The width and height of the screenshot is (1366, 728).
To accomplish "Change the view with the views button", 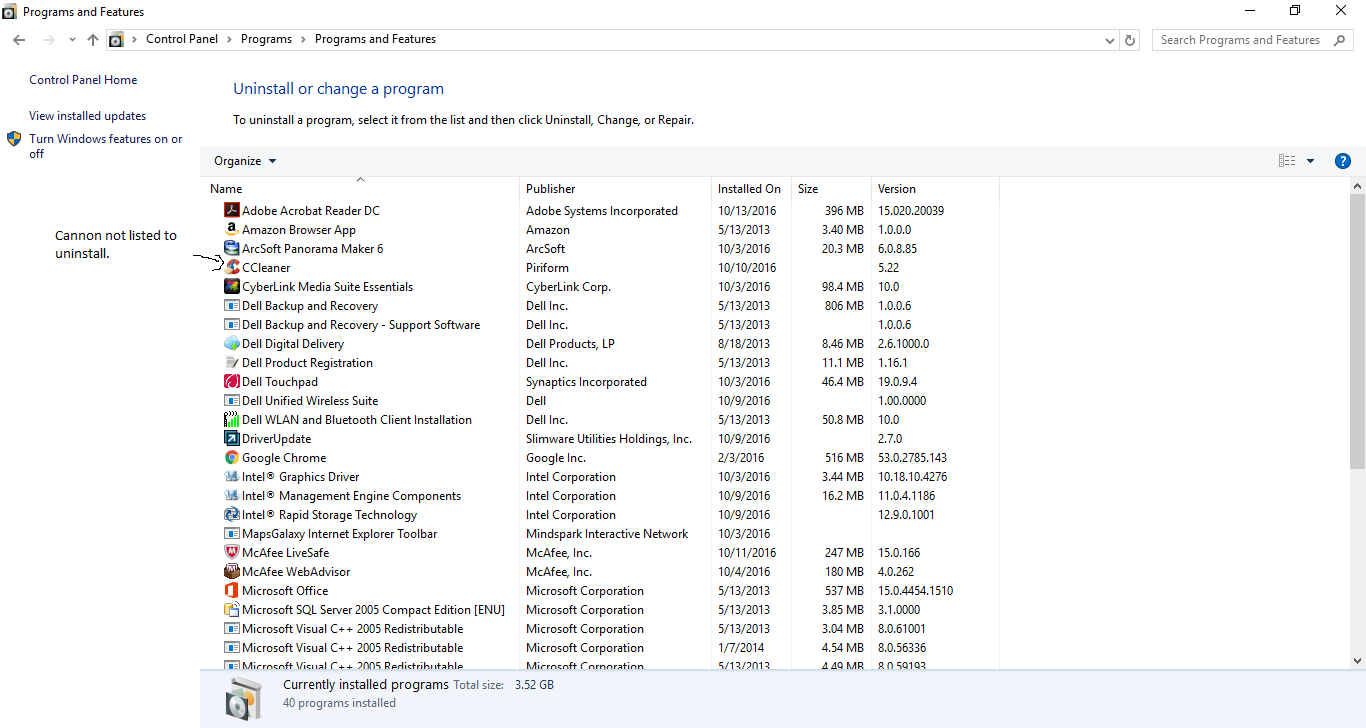I will coord(1287,161).
